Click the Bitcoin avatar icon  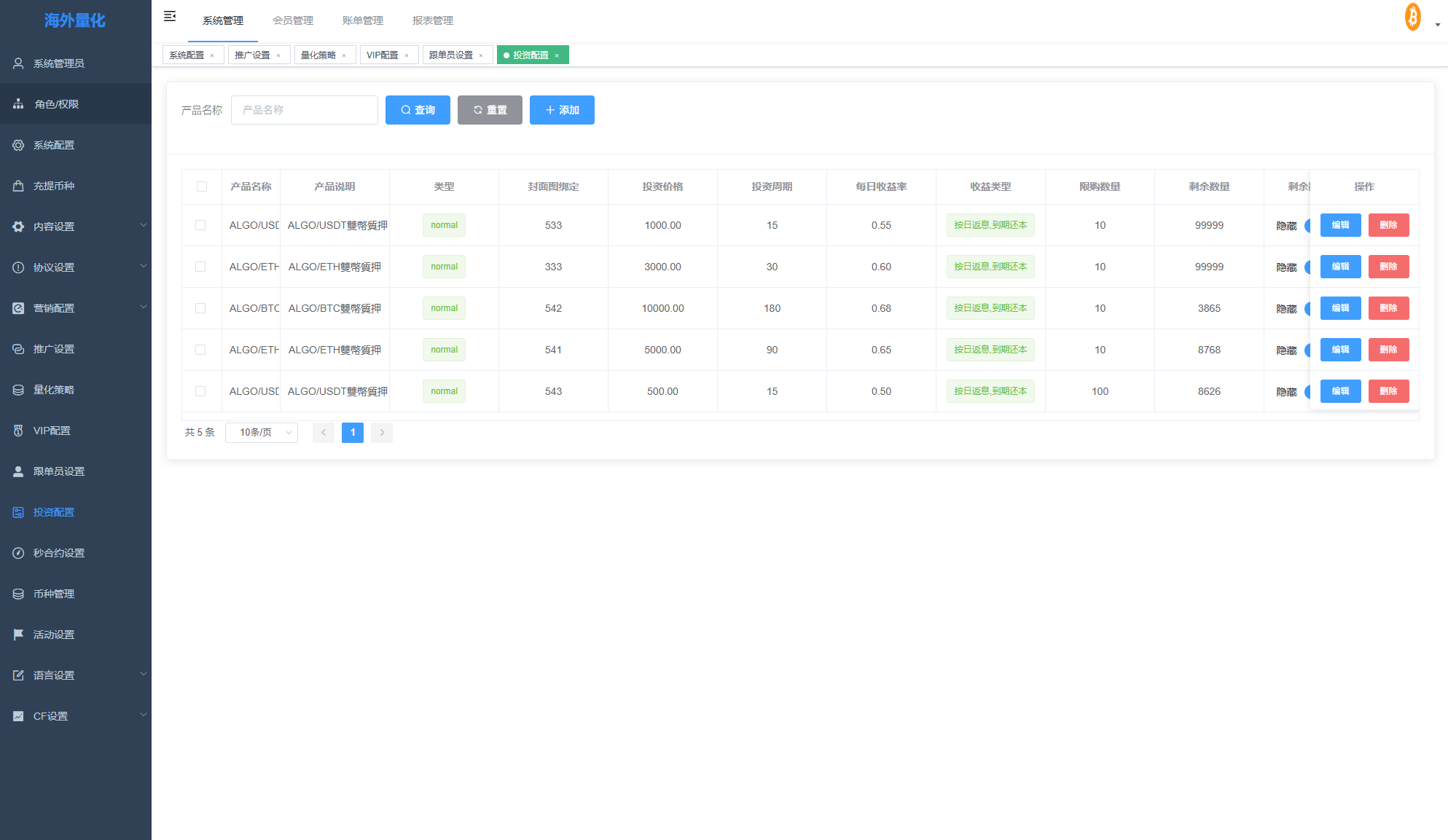click(x=1412, y=17)
